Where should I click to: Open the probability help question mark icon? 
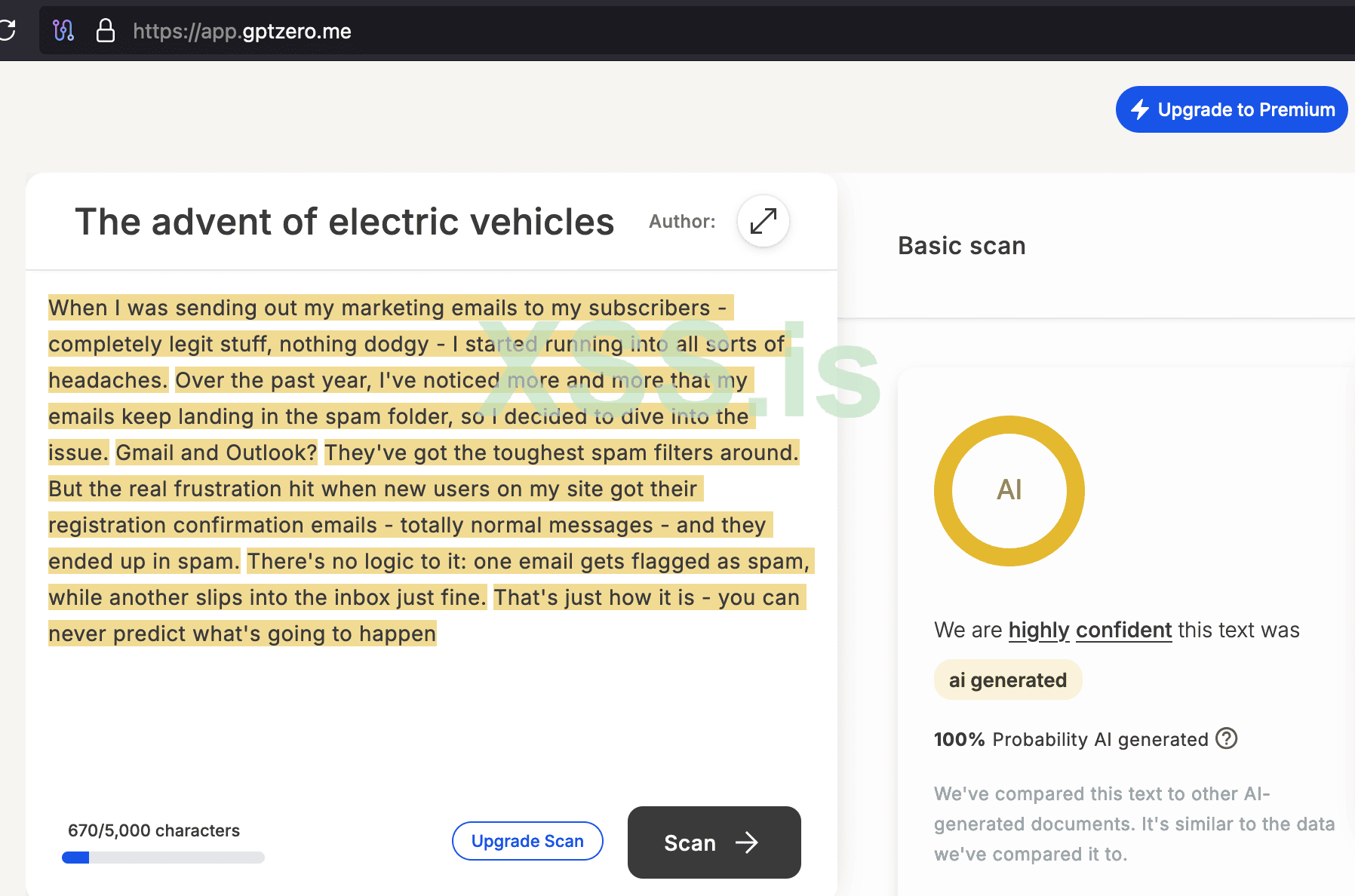(x=1227, y=738)
